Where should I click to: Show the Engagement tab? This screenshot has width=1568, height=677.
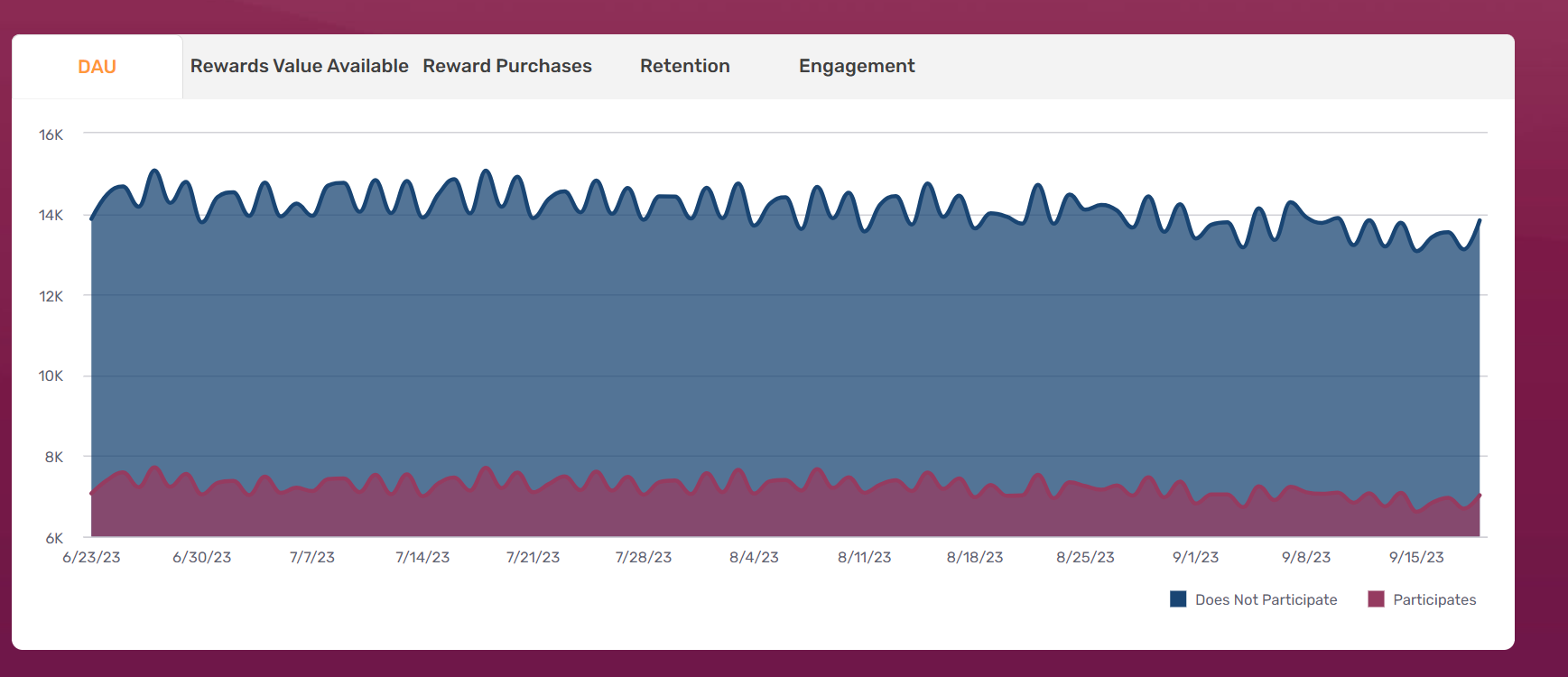coord(856,66)
